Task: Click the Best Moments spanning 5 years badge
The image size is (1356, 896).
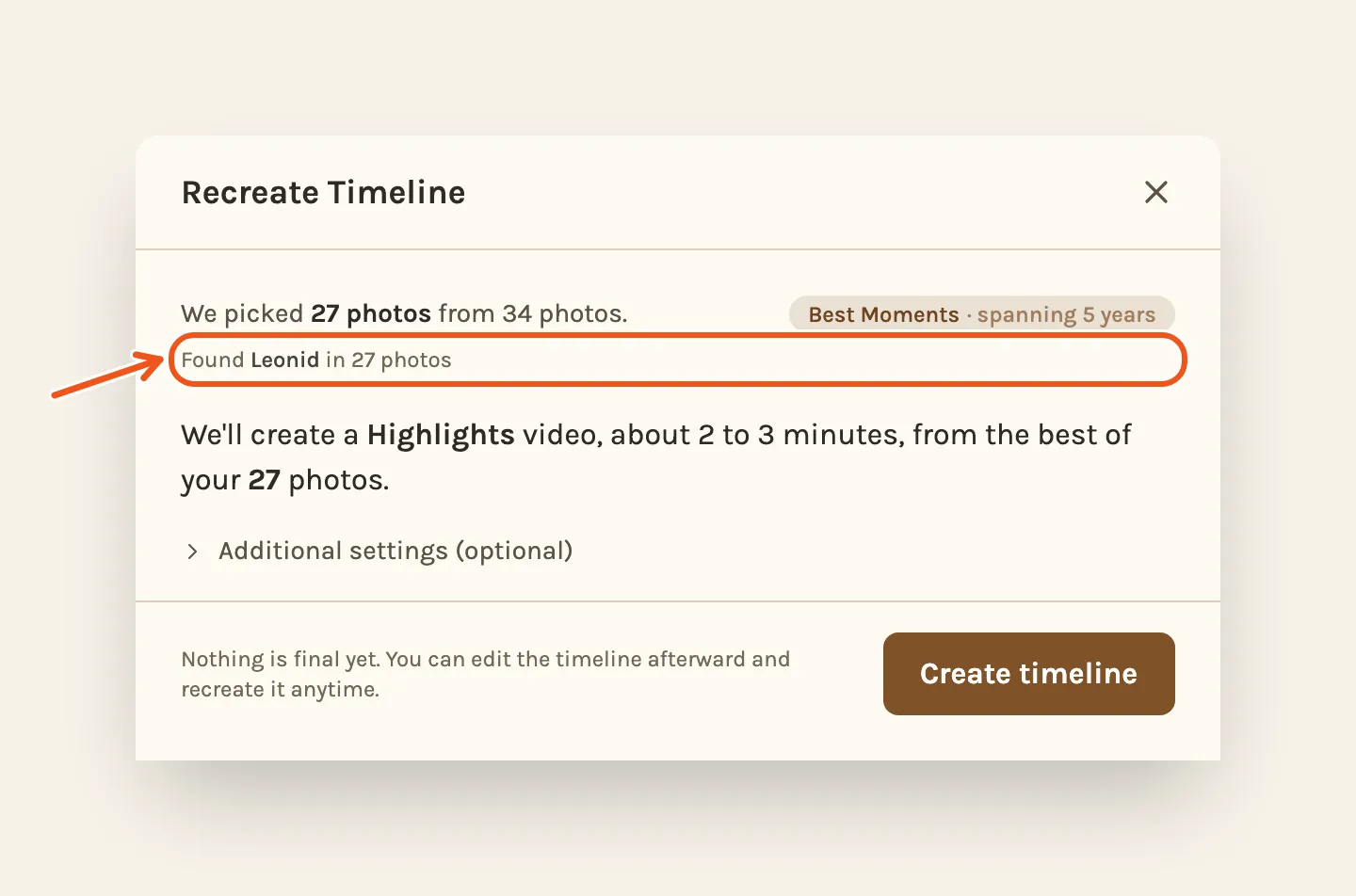Action: click(981, 314)
